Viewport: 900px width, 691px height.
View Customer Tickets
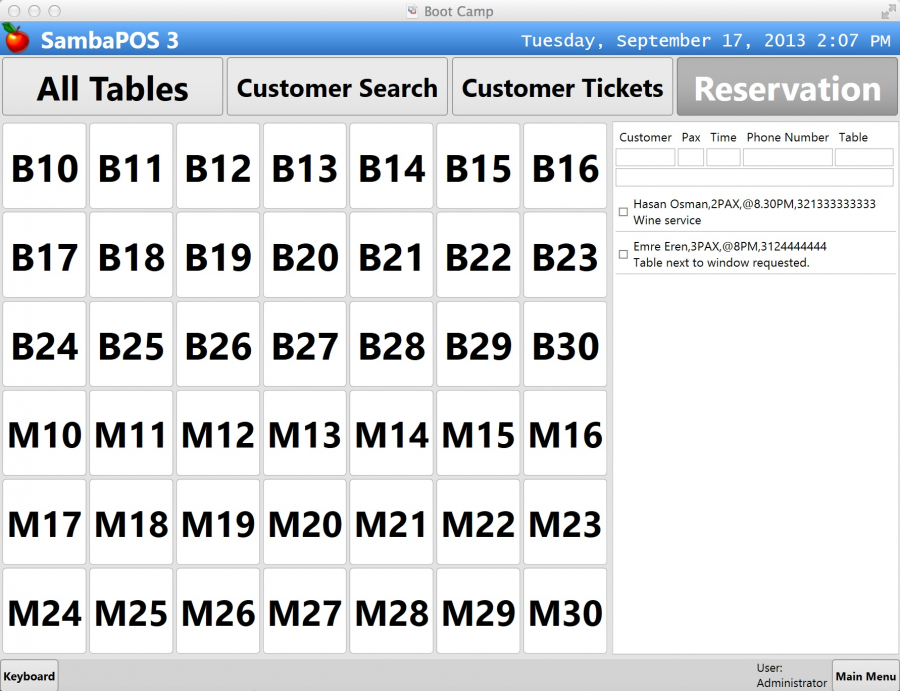point(563,87)
